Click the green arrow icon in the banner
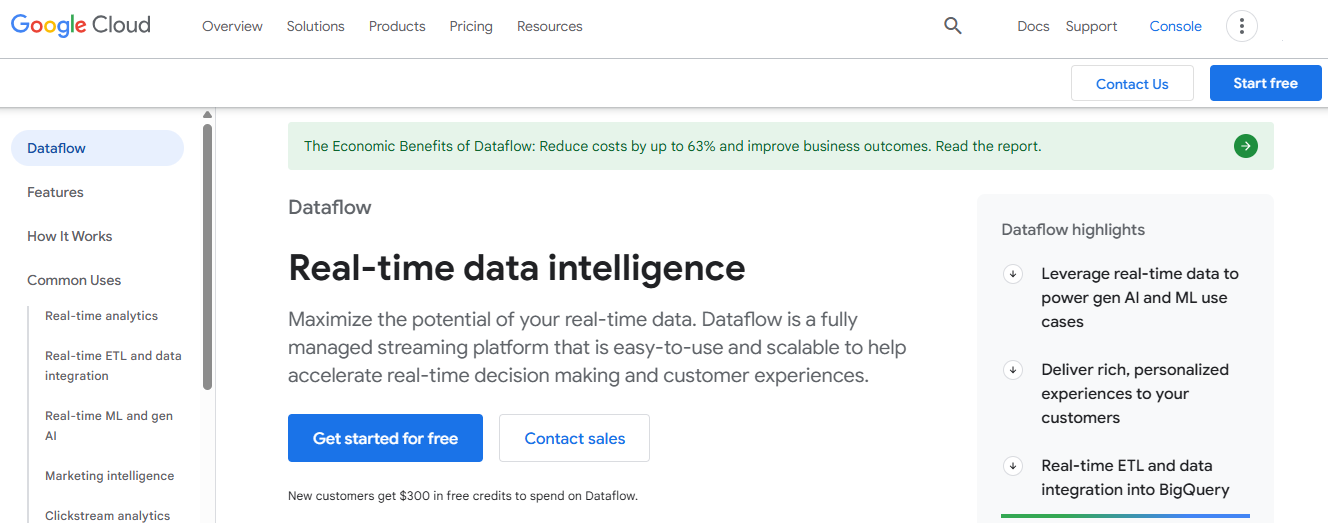The image size is (1328, 523). click(1245, 146)
